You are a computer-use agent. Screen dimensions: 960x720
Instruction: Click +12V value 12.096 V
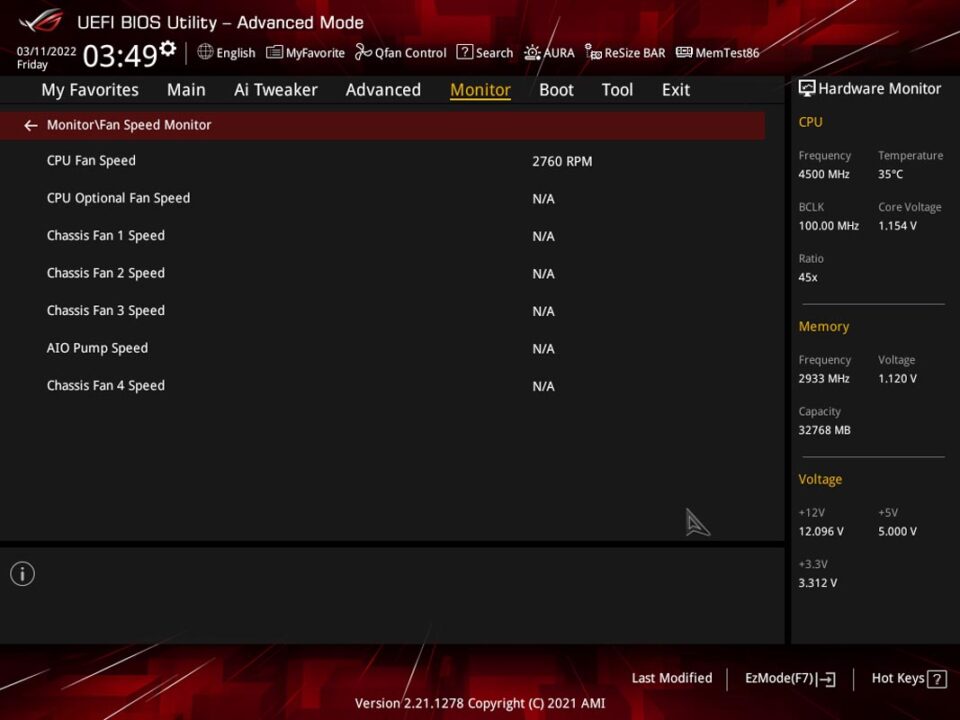(820, 531)
